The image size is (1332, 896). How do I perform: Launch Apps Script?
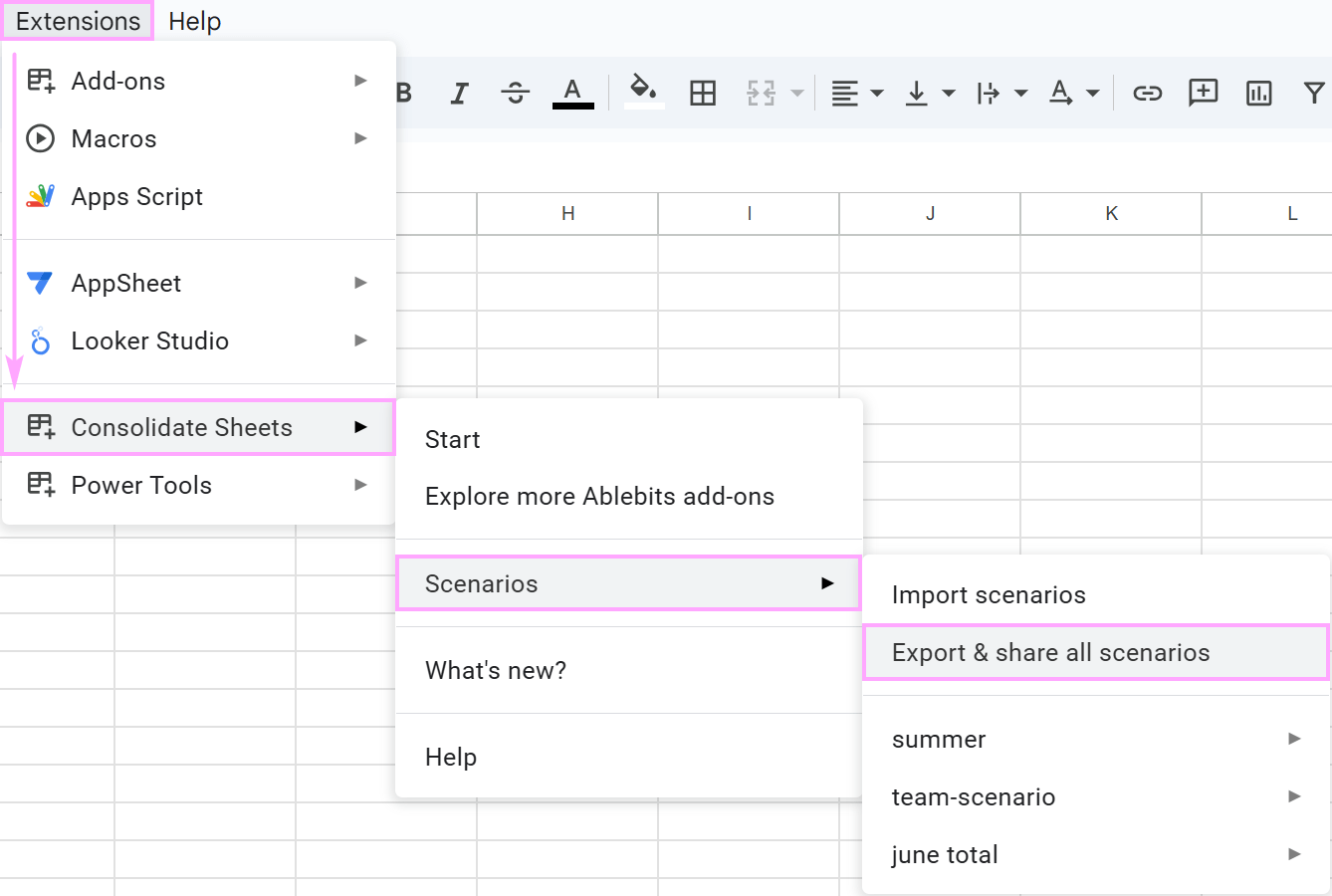pos(198,196)
